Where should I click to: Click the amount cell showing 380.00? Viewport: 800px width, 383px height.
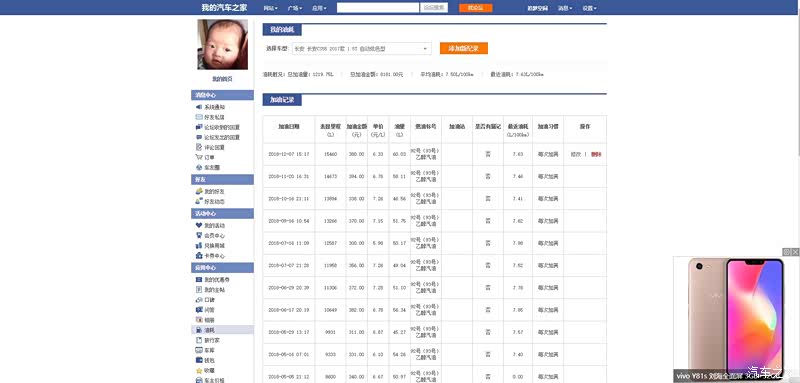coord(357,154)
